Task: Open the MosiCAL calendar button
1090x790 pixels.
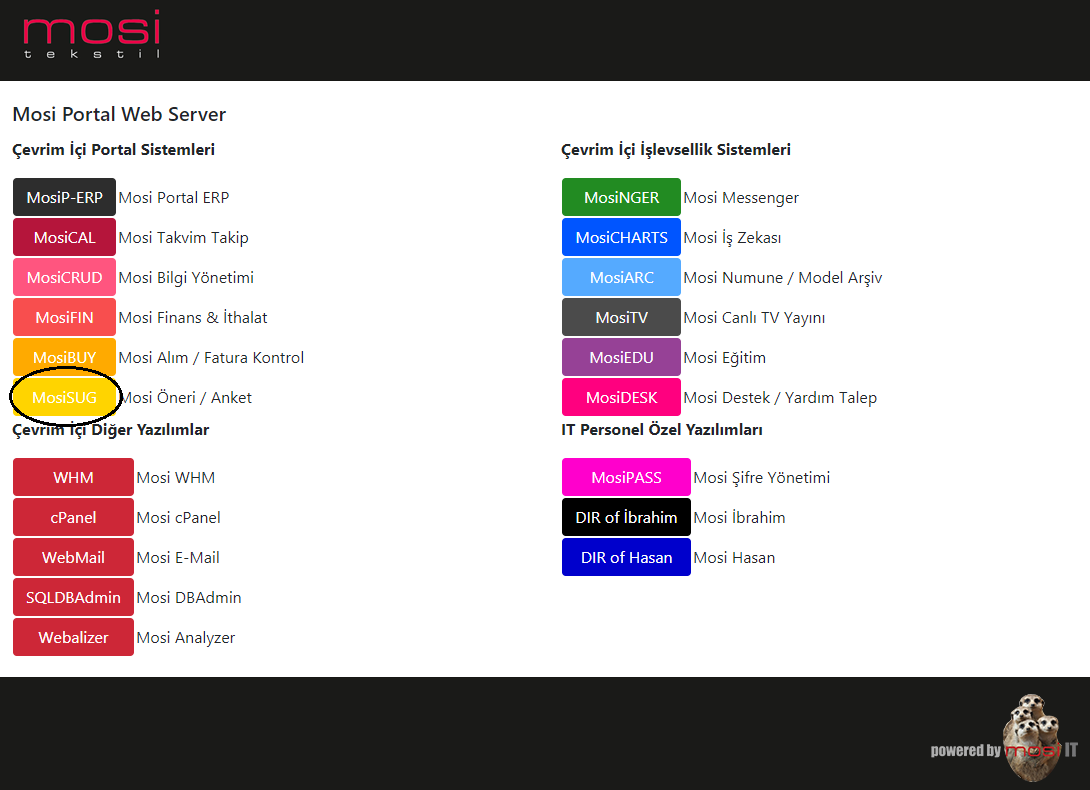Action: [65, 237]
